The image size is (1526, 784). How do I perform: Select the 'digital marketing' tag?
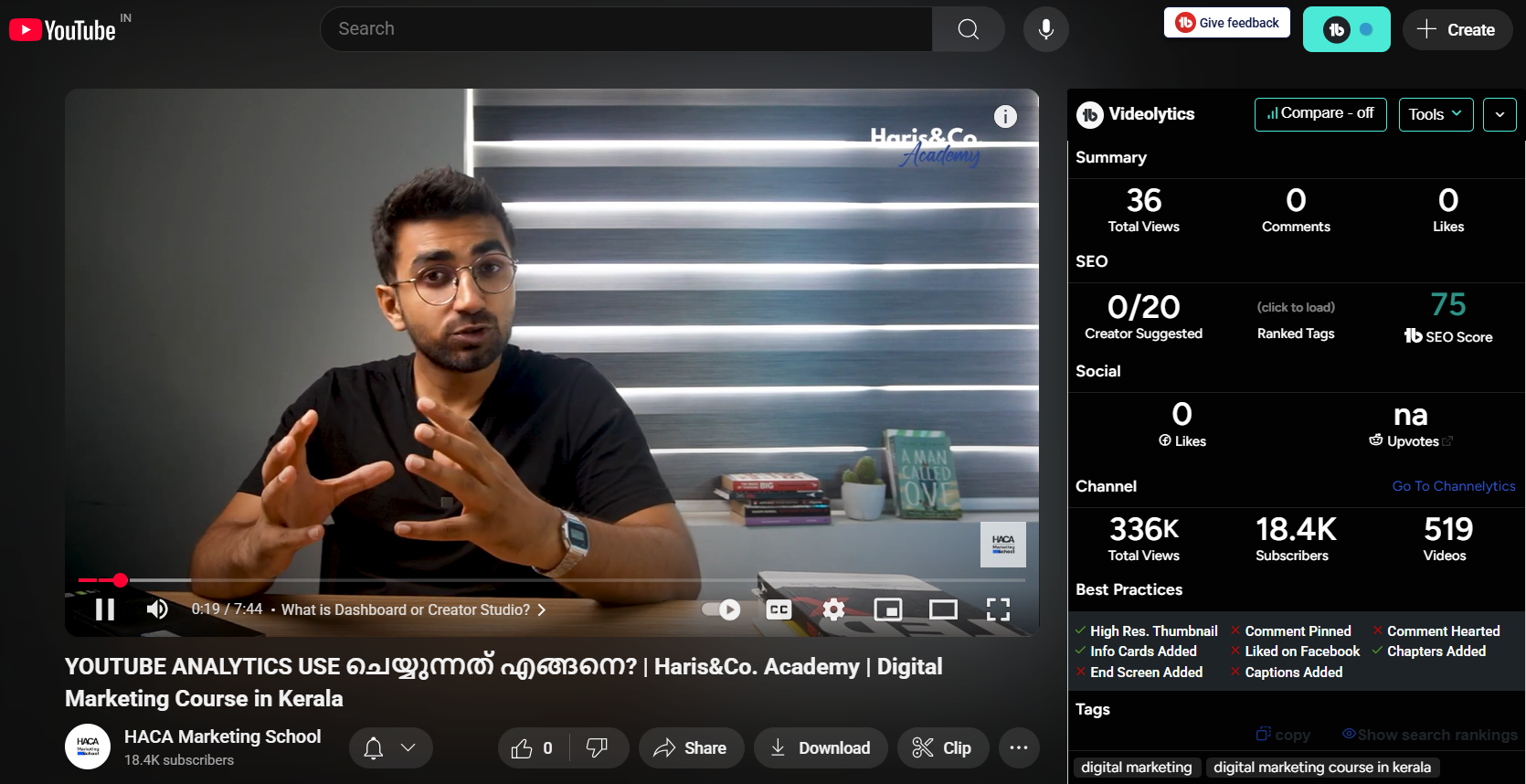click(1137, 768)
